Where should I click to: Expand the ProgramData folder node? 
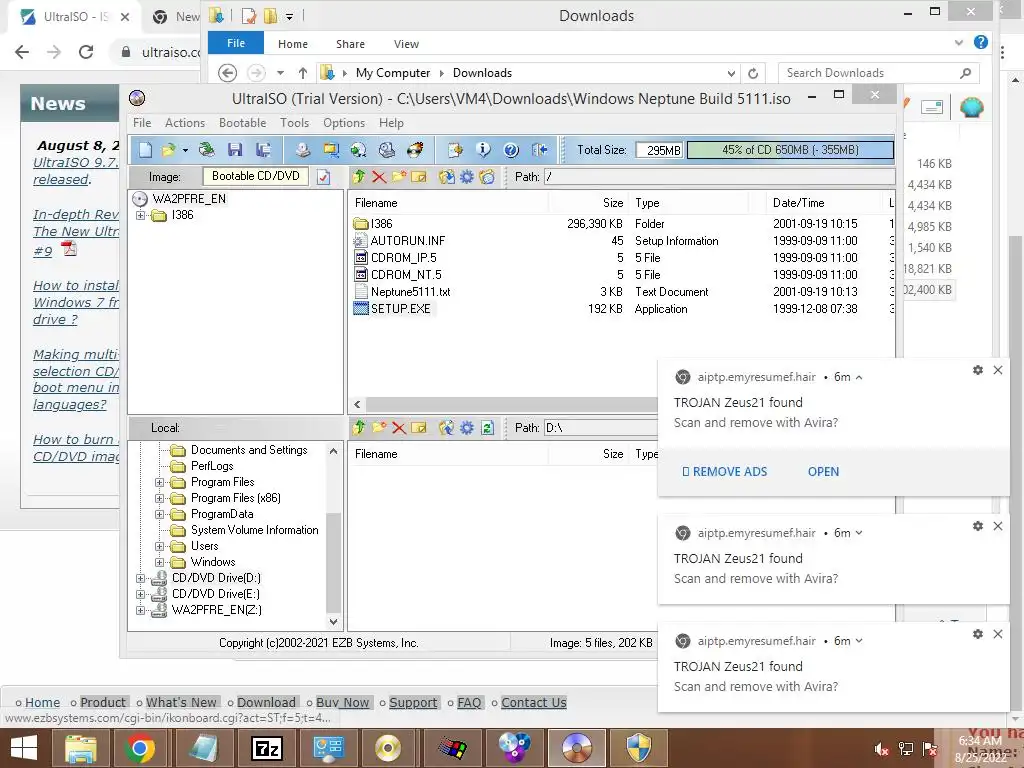[159, 514]
